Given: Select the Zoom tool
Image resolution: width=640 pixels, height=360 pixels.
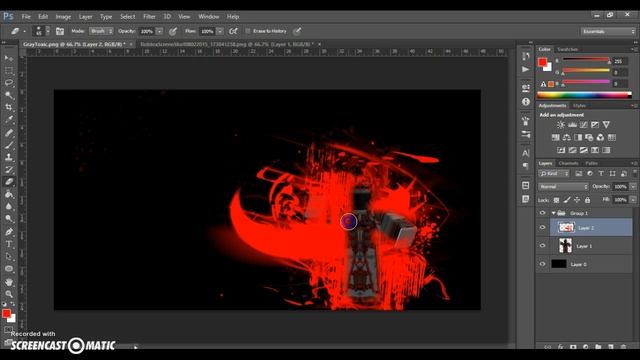Looking at the screenshot, I should (9, 294).
